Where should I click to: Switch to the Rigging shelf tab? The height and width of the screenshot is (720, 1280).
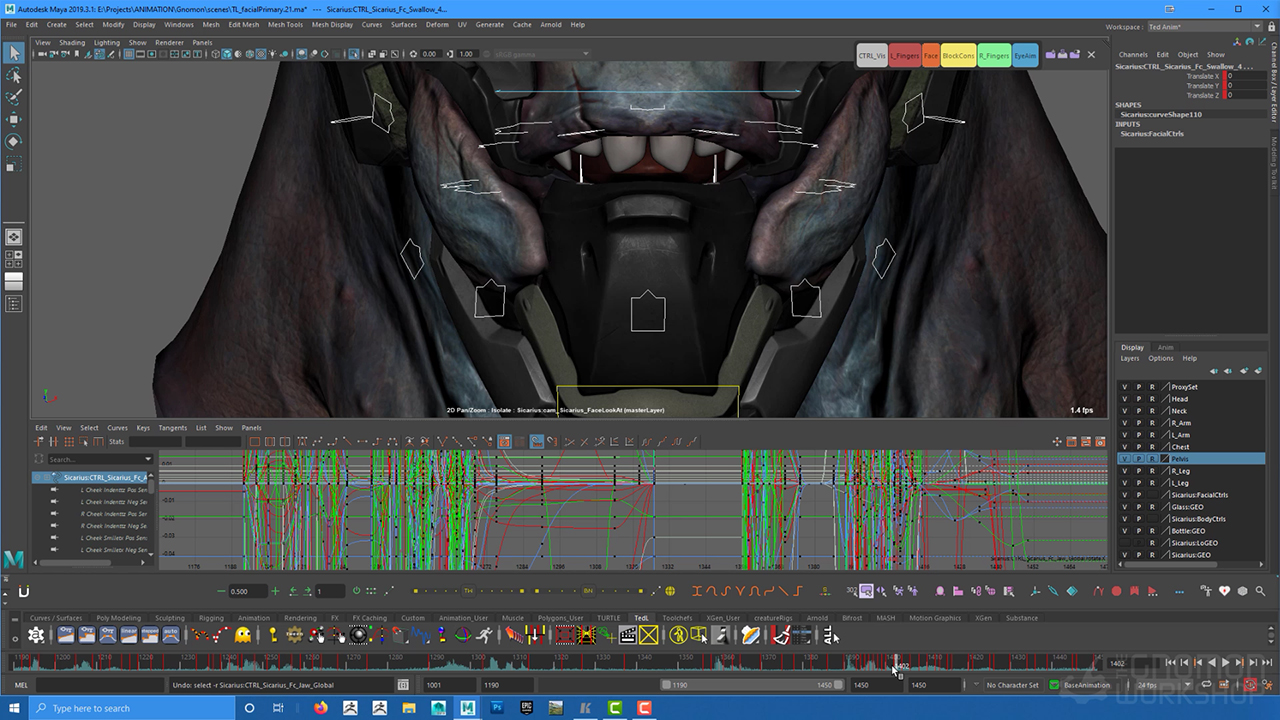pyautogui.click(x=210, y=618)
